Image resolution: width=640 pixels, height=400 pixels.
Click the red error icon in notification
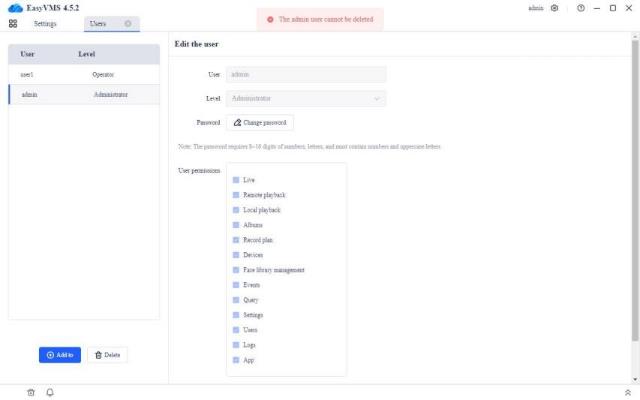point(270,19)
